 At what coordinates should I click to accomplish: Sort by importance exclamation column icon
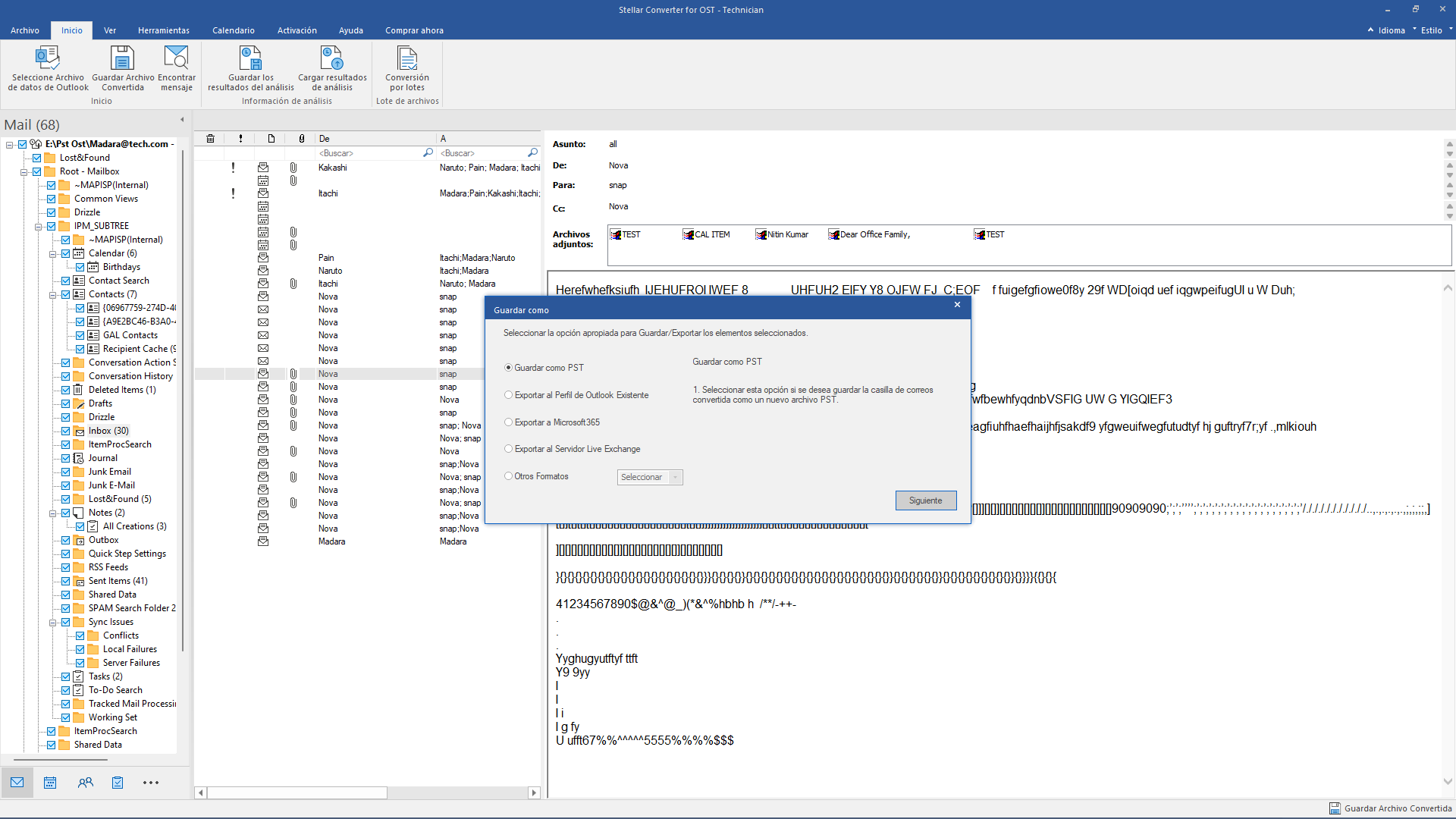pos(240,139)
